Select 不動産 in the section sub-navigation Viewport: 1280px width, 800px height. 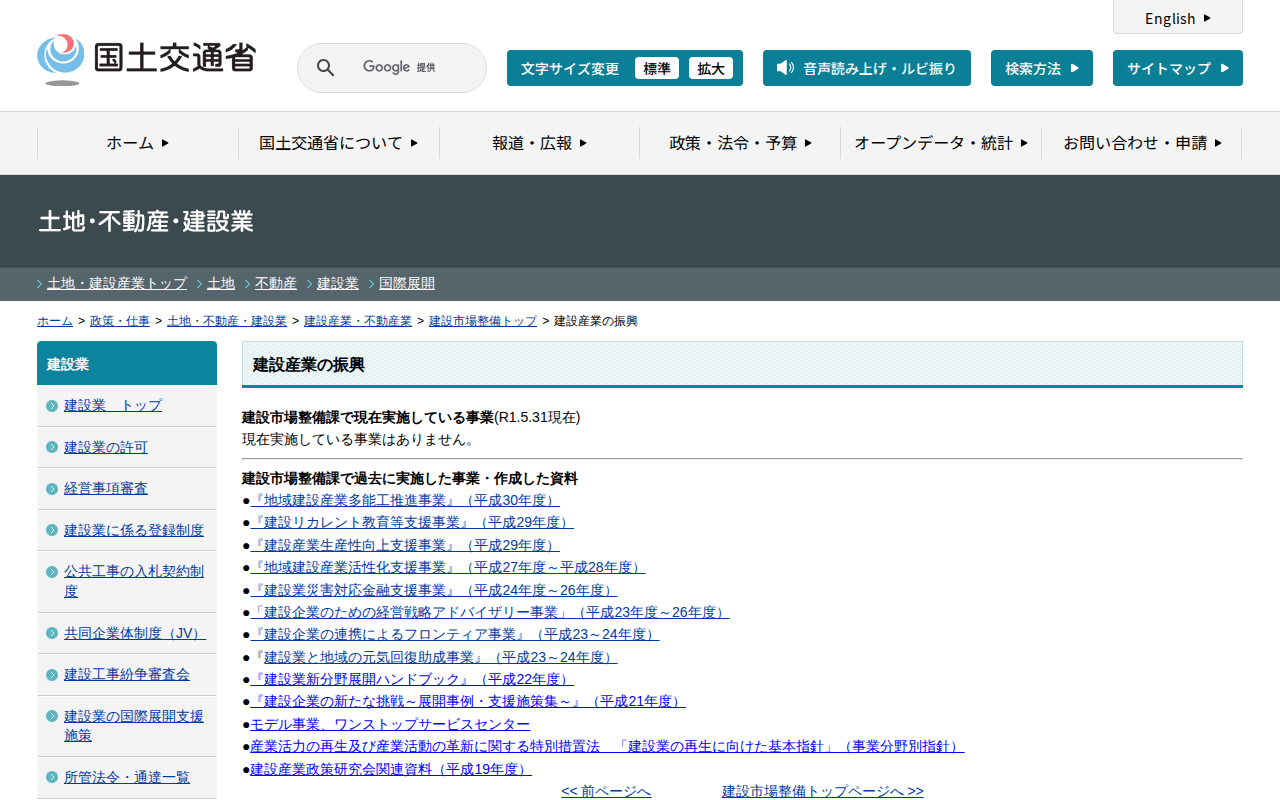[275, 283]
